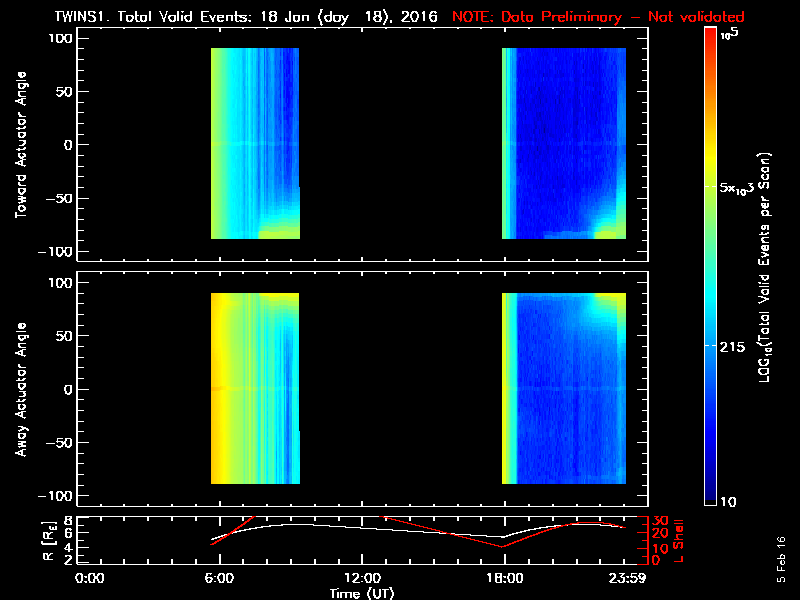Click the 6:00 tick on the time axis
The width and height of the screenshot is (800, 600).
pyautogui.click(x=219, y=578)
